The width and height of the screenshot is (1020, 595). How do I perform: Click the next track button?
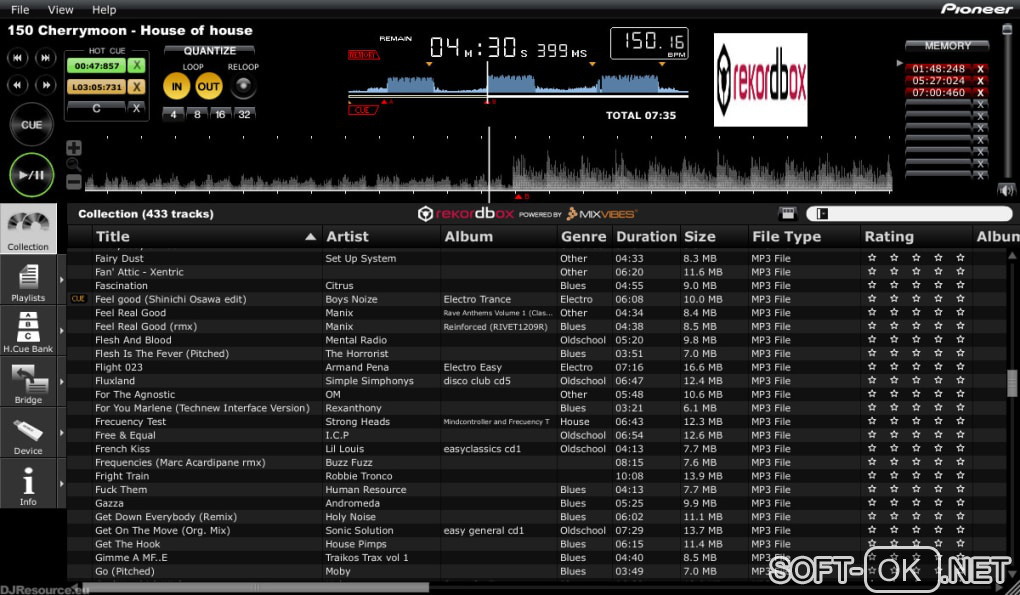click(x=46, y=58)
